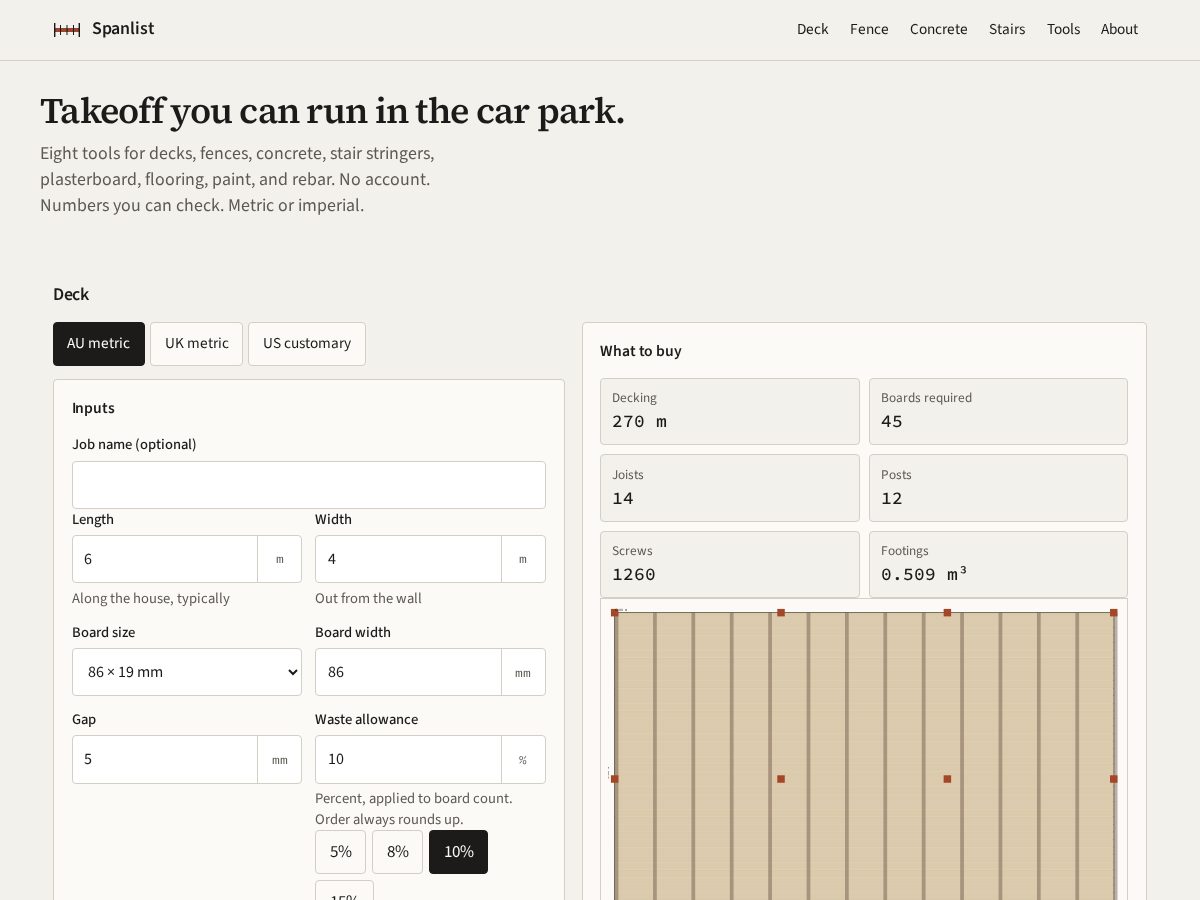Click the Waste allowance input field
Image resolution: width=1200 pixels, height=900 pixels.
(x=408, y=759)
